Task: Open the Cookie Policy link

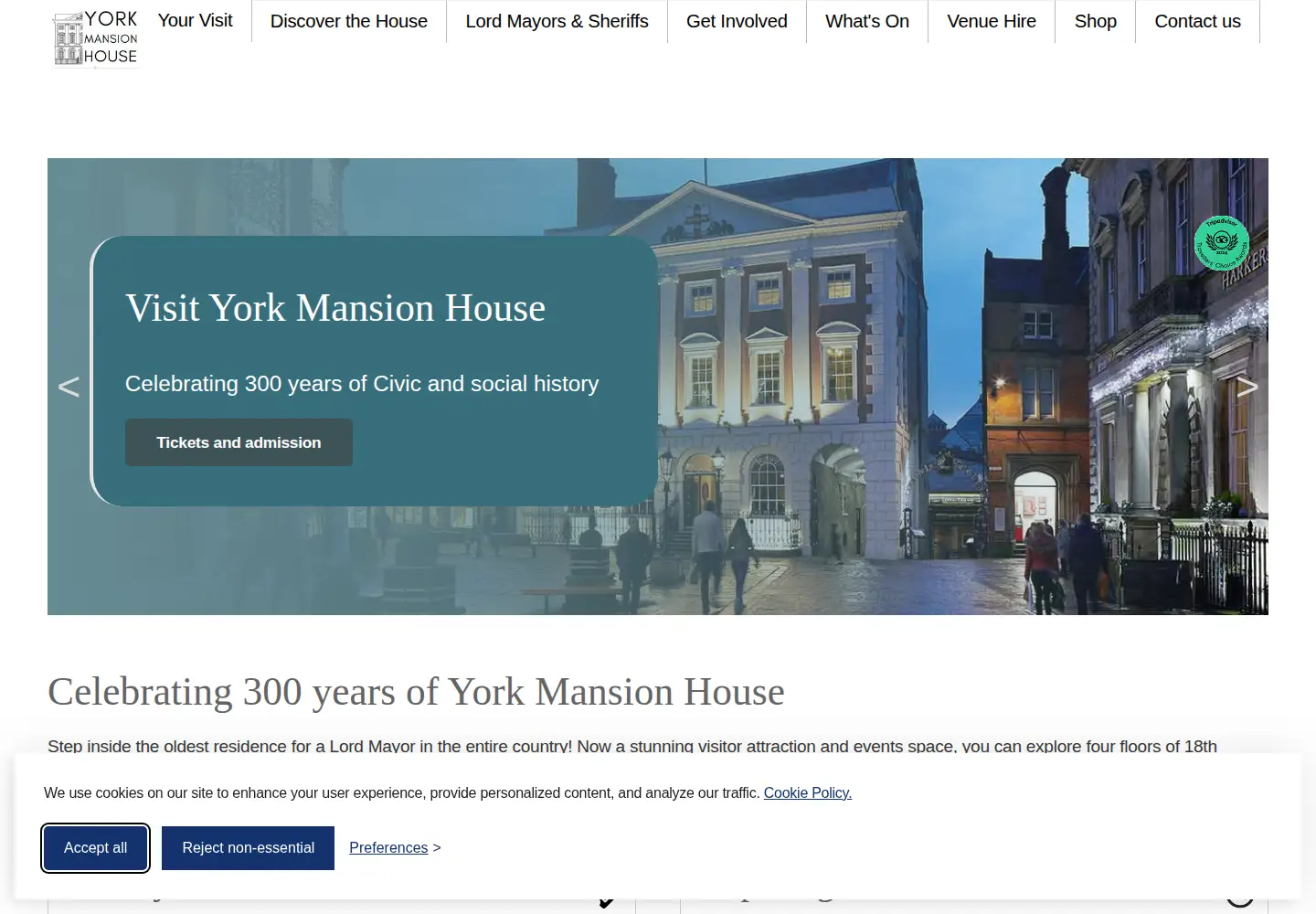Action: tap(808, 793)
